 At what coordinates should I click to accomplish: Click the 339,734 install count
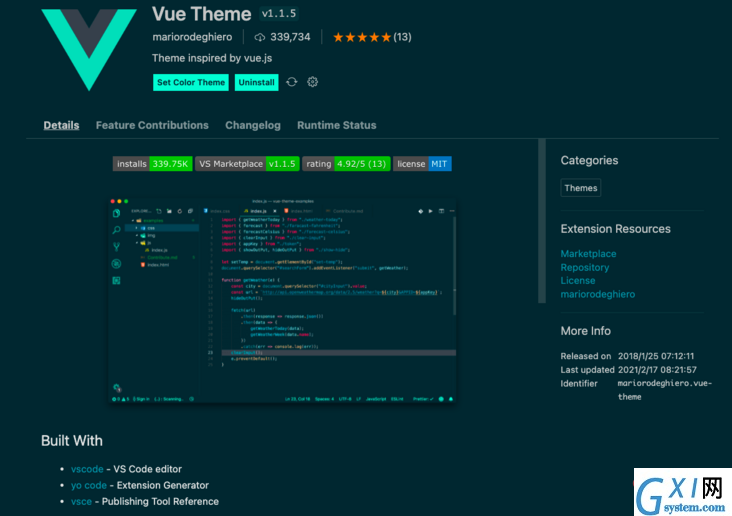click(290, 37)
